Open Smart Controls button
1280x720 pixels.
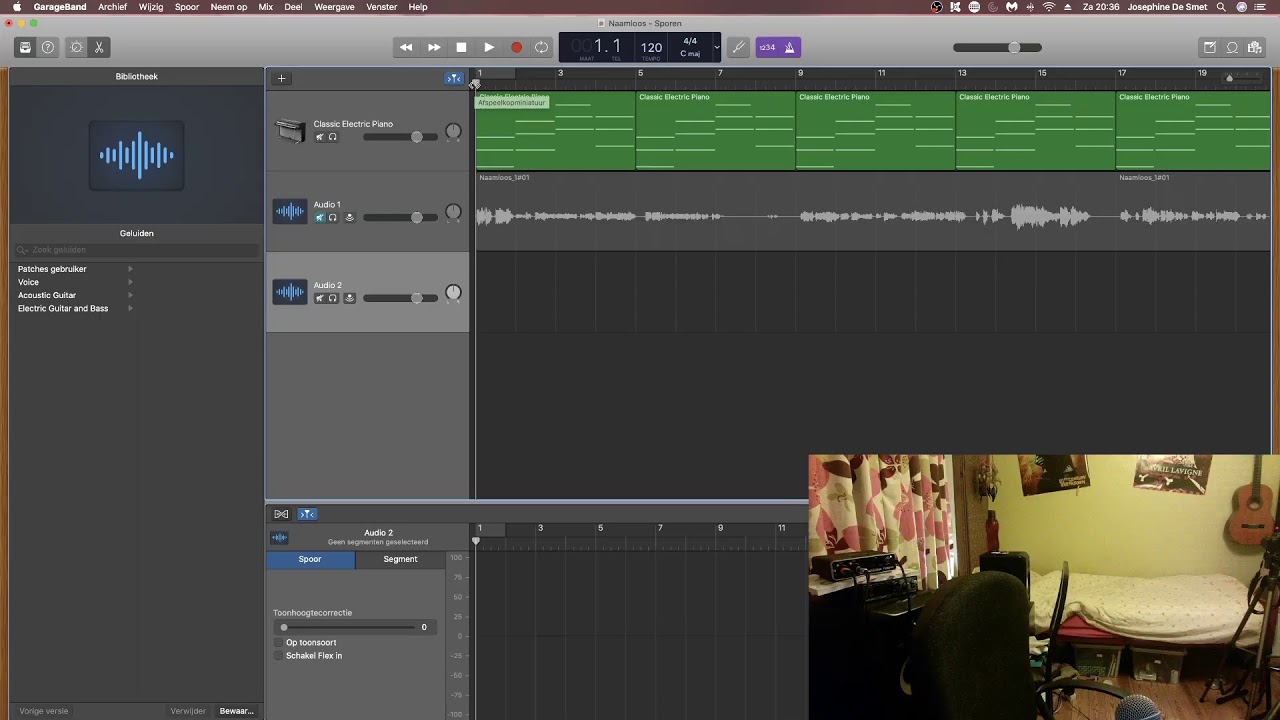pyautogui.click(x=77, y=47)
